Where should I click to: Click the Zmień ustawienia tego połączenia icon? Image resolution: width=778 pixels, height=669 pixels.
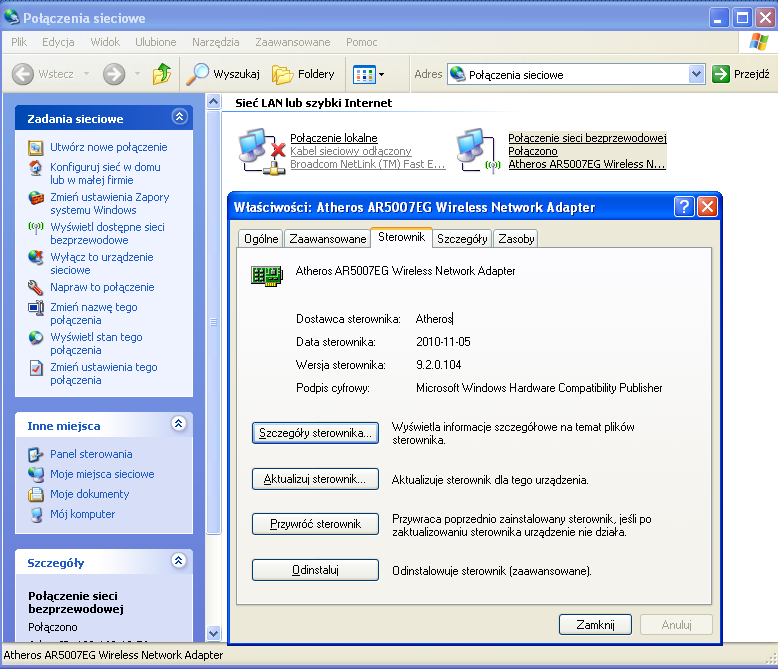point(36,368)
